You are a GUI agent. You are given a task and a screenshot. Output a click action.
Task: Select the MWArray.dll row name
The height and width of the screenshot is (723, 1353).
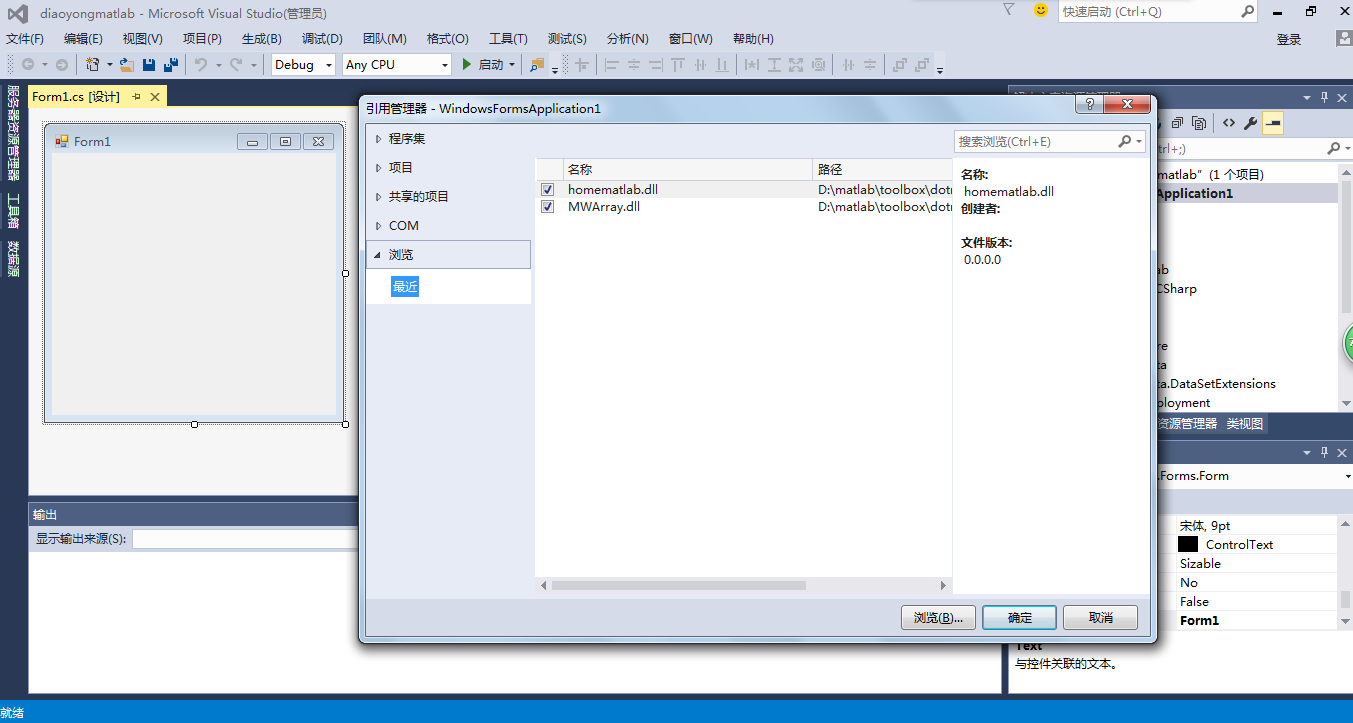click(604, 207)
